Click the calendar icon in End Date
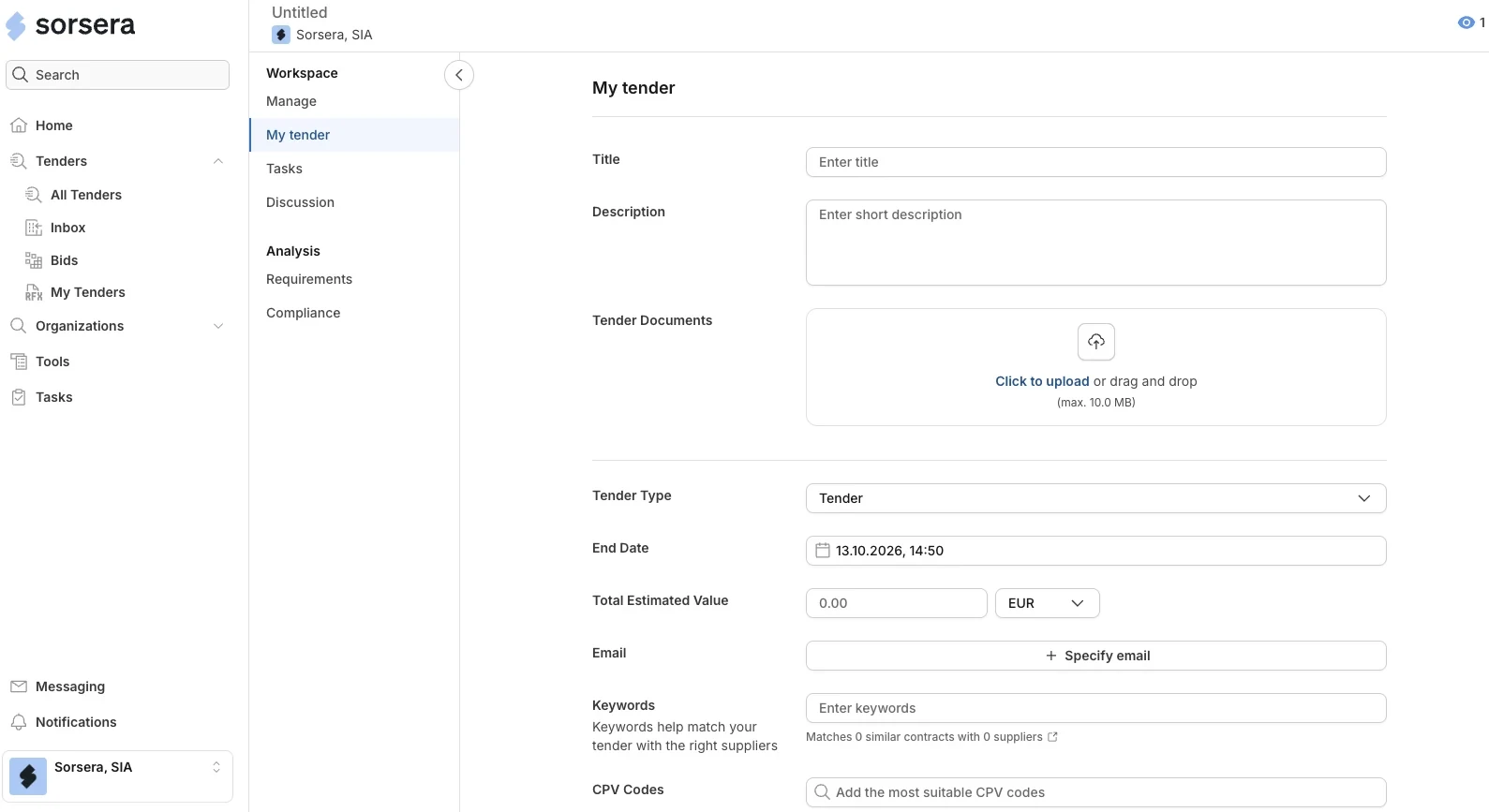Viewport: 1489px width, 812px height. (822, 551)
